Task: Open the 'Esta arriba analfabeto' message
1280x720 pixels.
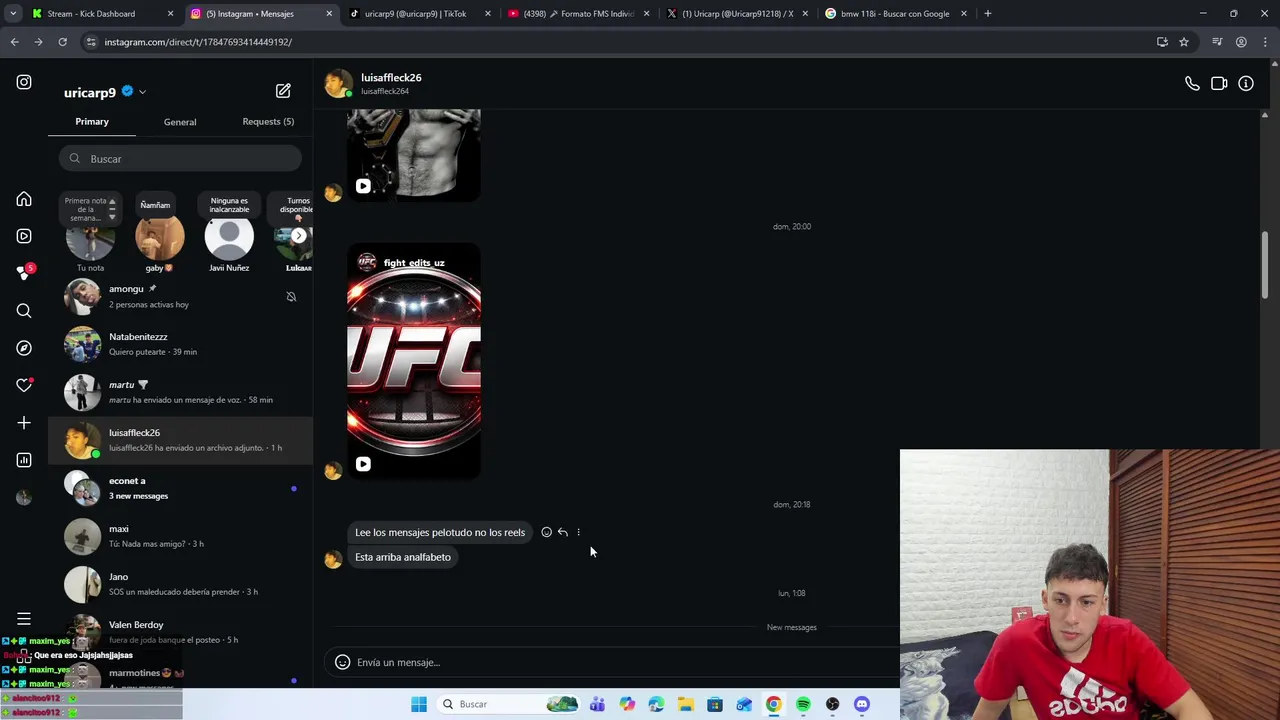Action: click(403, 557)
